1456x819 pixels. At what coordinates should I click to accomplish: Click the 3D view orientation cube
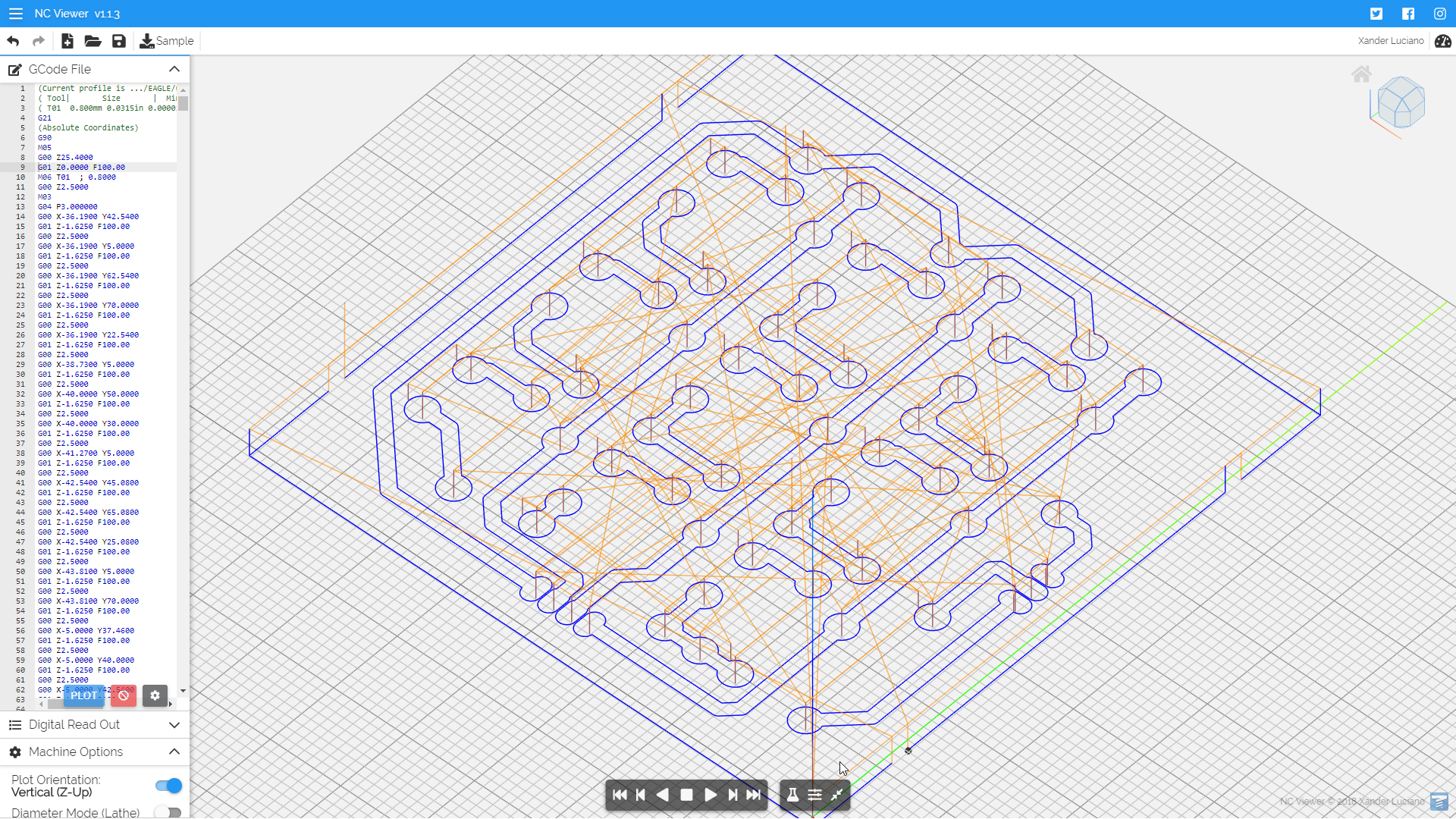pyautogui.click(x=1401, y=103)
